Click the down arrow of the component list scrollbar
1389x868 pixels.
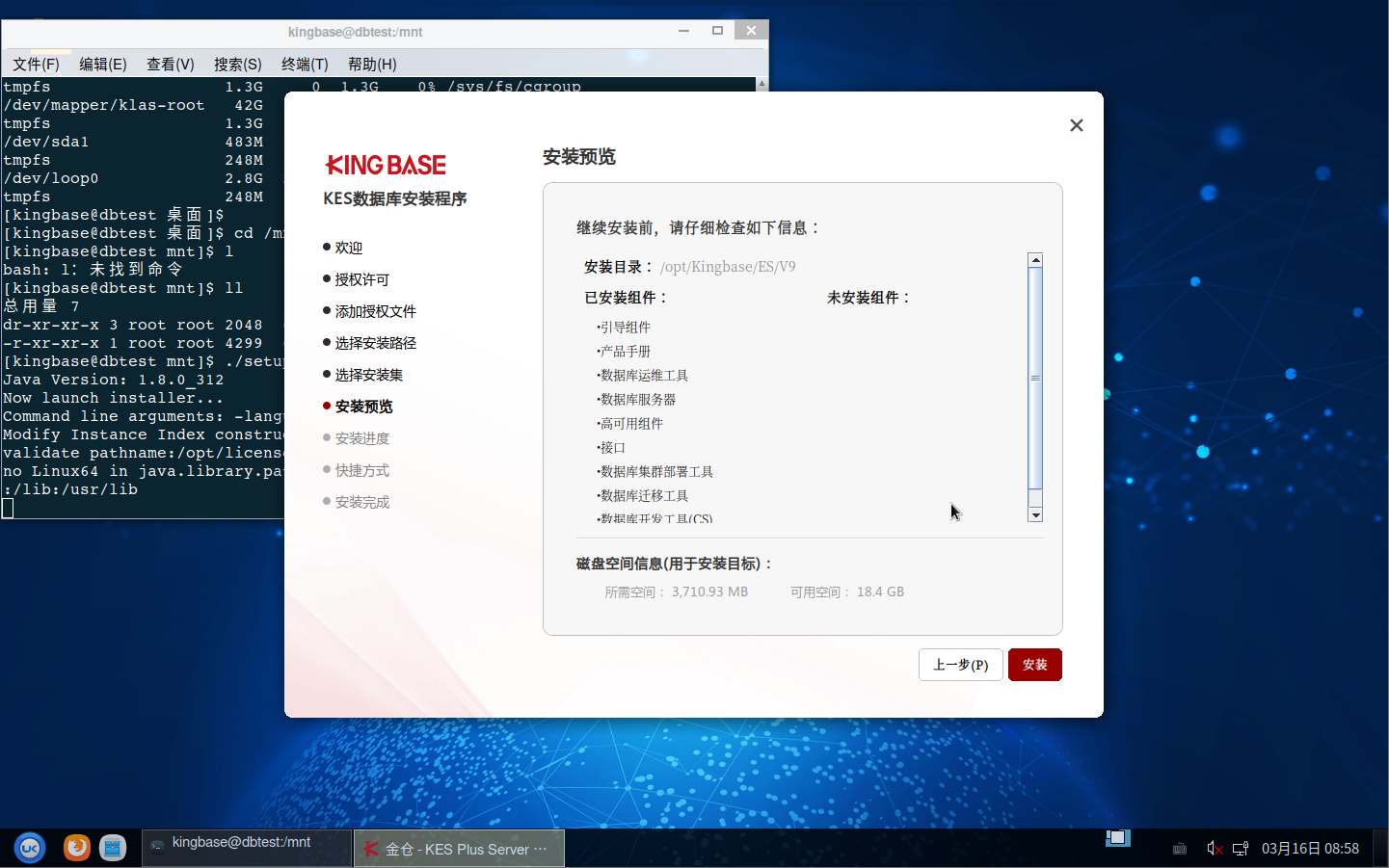pyautogui.click(x=1035, y=515)
